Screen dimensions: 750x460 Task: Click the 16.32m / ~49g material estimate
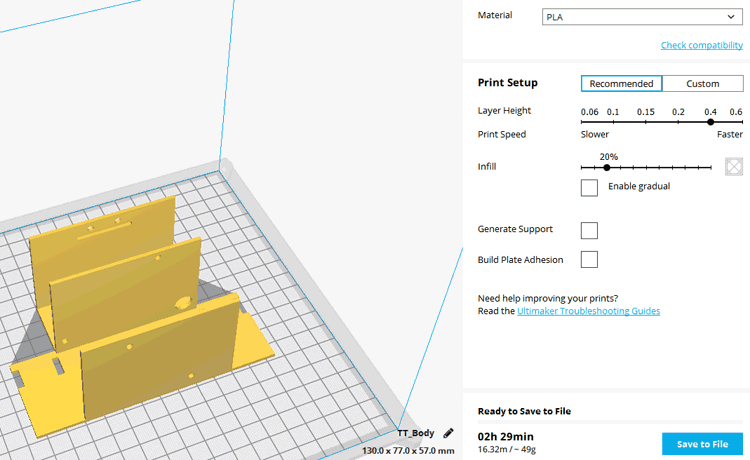(507, 449)
